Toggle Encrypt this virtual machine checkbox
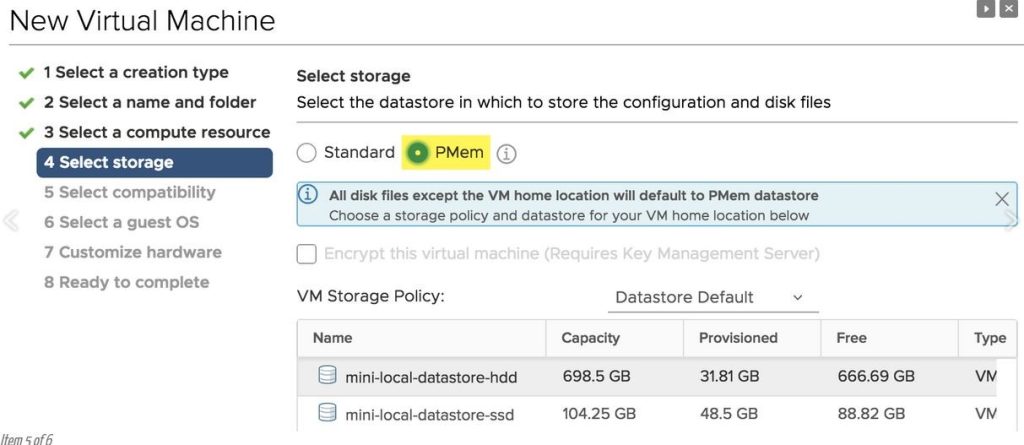 point(306,254)
